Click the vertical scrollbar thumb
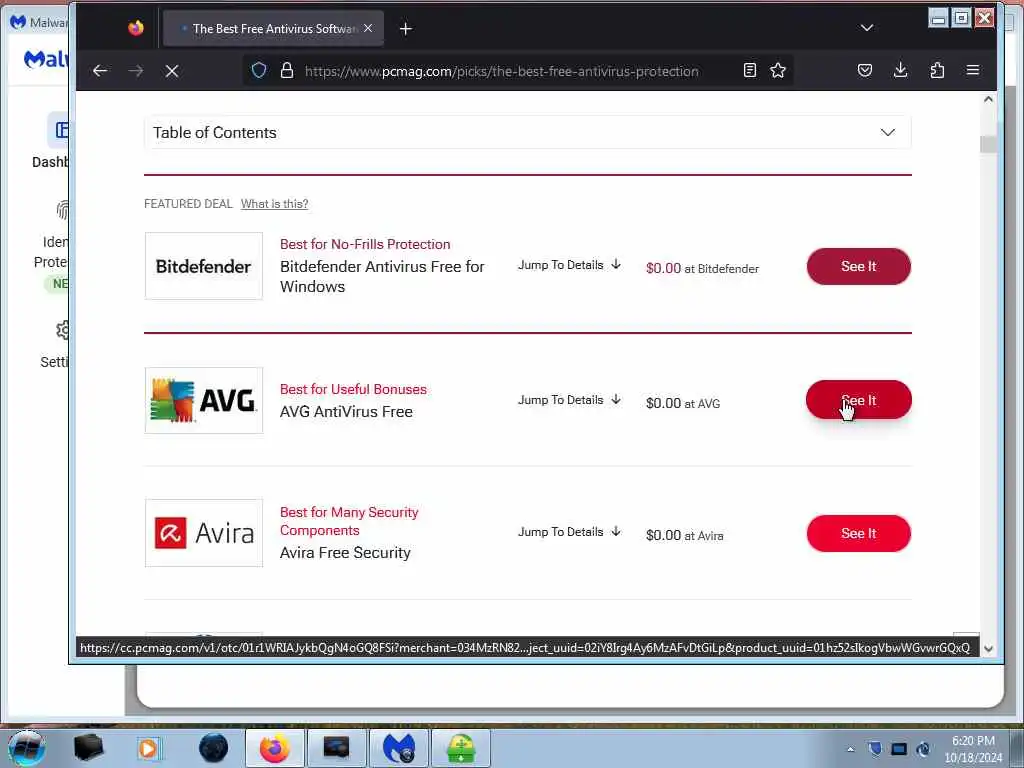 coord(988,144)
